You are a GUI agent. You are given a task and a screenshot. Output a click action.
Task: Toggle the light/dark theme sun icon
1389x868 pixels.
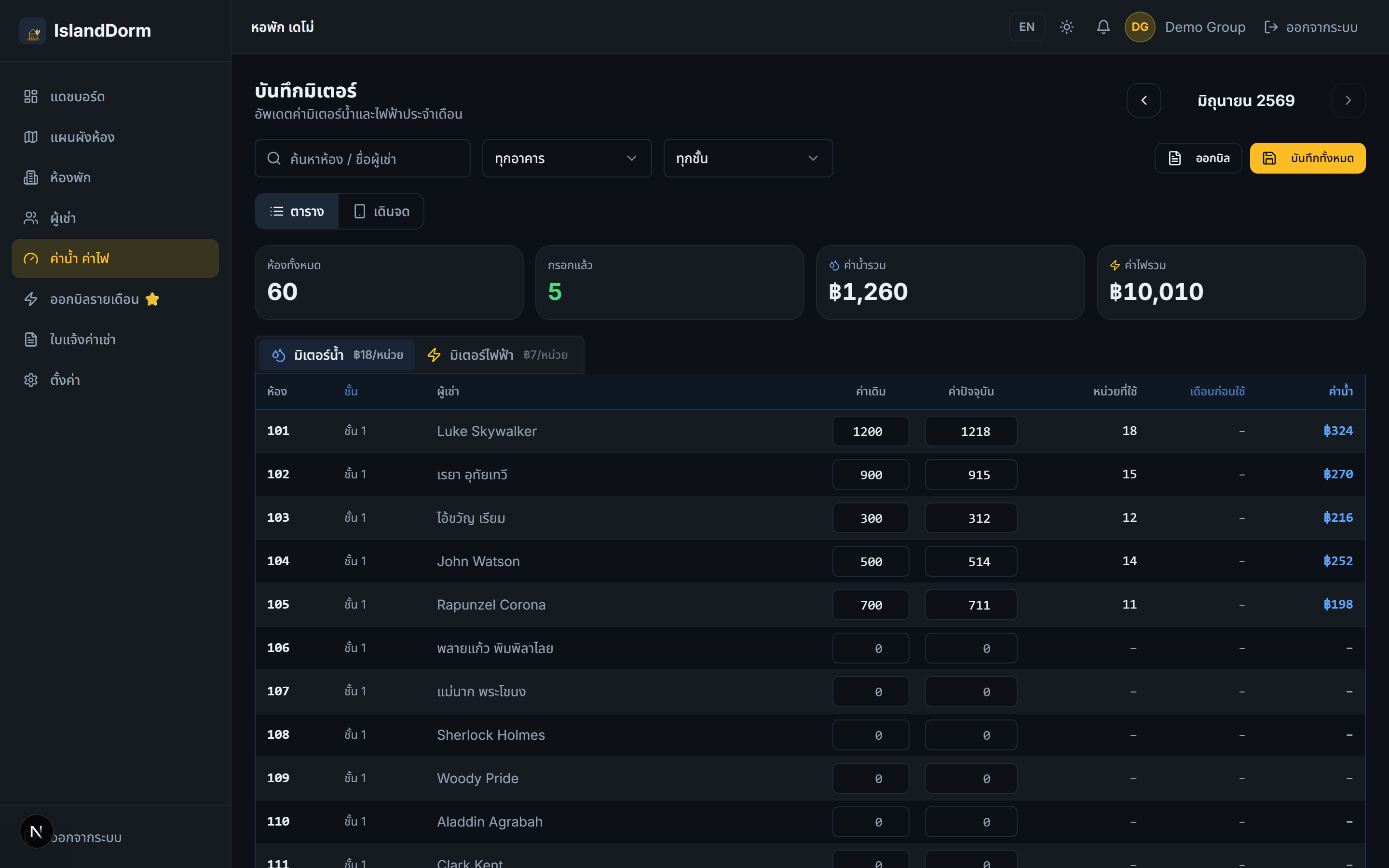pyautogui.click(x=1066, y=27)
